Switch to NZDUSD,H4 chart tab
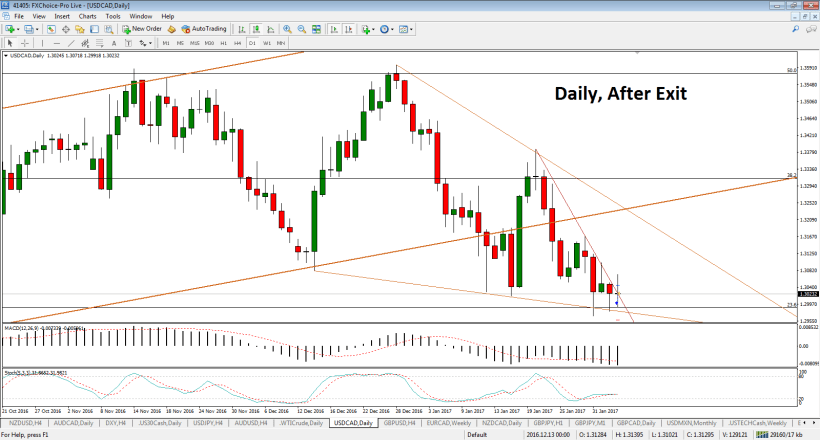Viewport: 820px width, 440px height. [25, 423]
